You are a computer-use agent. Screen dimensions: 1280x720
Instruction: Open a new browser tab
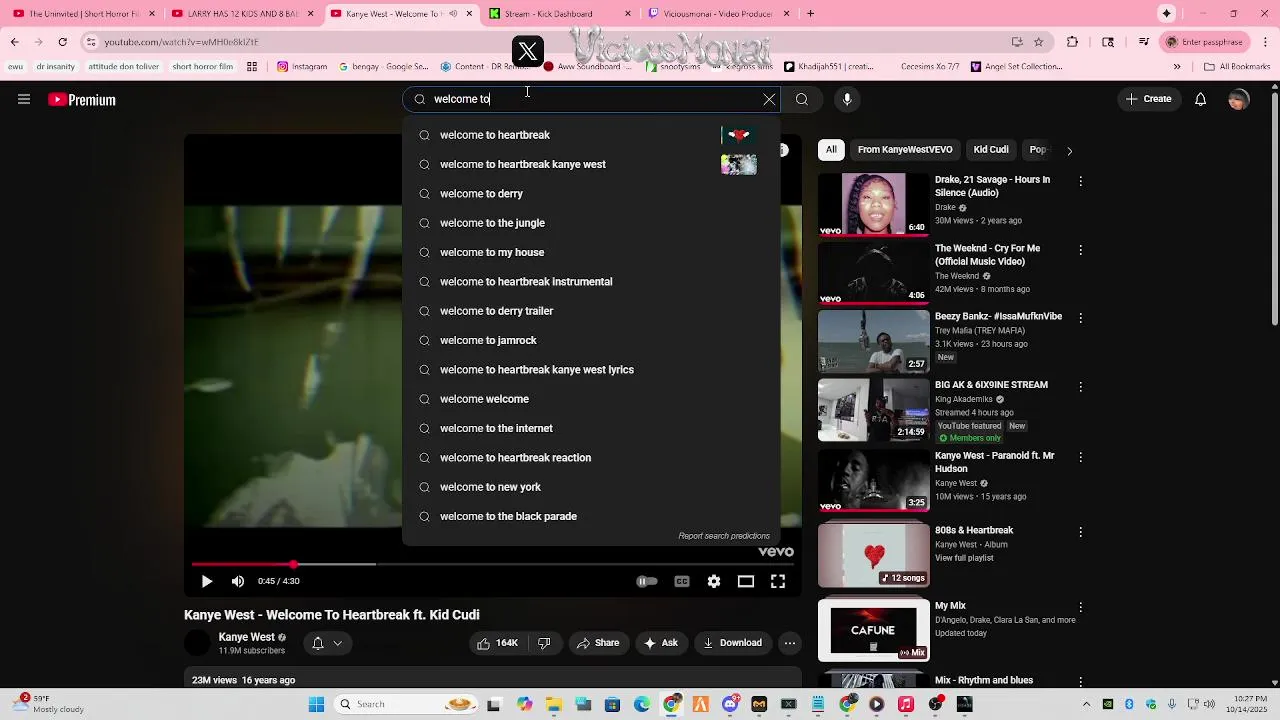(x=810, y=14)
